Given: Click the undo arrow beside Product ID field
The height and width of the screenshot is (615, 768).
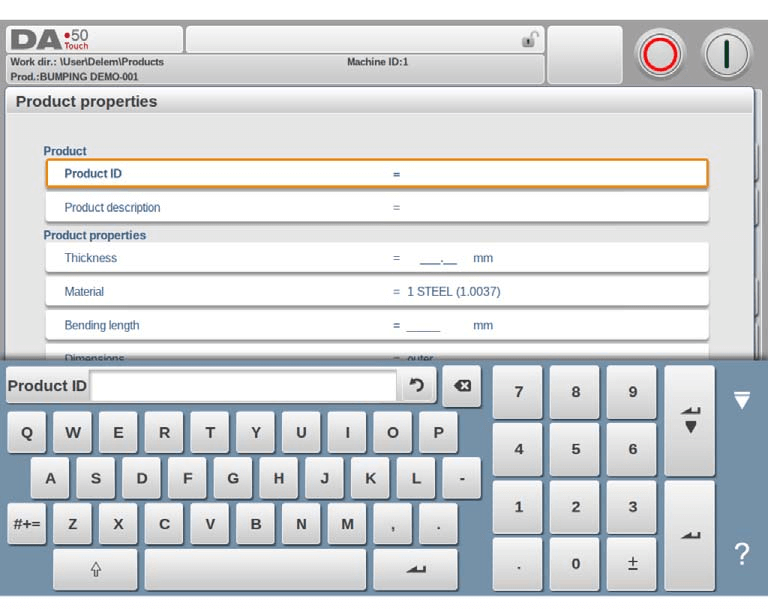Looking at the screenshot, I should 417,386.
